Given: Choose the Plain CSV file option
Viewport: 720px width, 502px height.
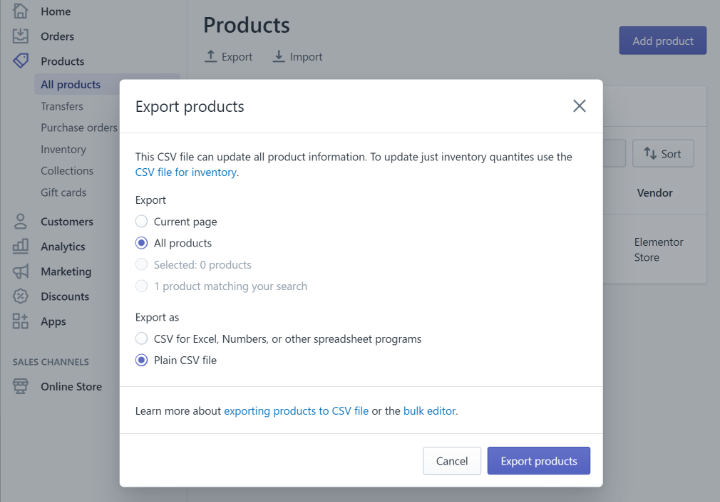Looking at the screenshot, I should [x=142, y=360].
